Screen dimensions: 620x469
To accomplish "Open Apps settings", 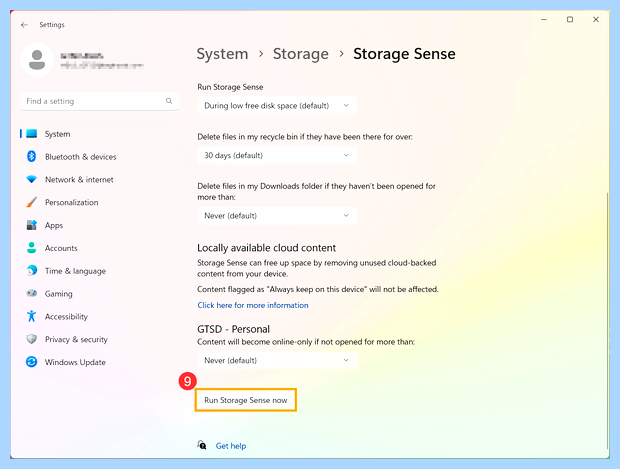I will coord(99,225).
